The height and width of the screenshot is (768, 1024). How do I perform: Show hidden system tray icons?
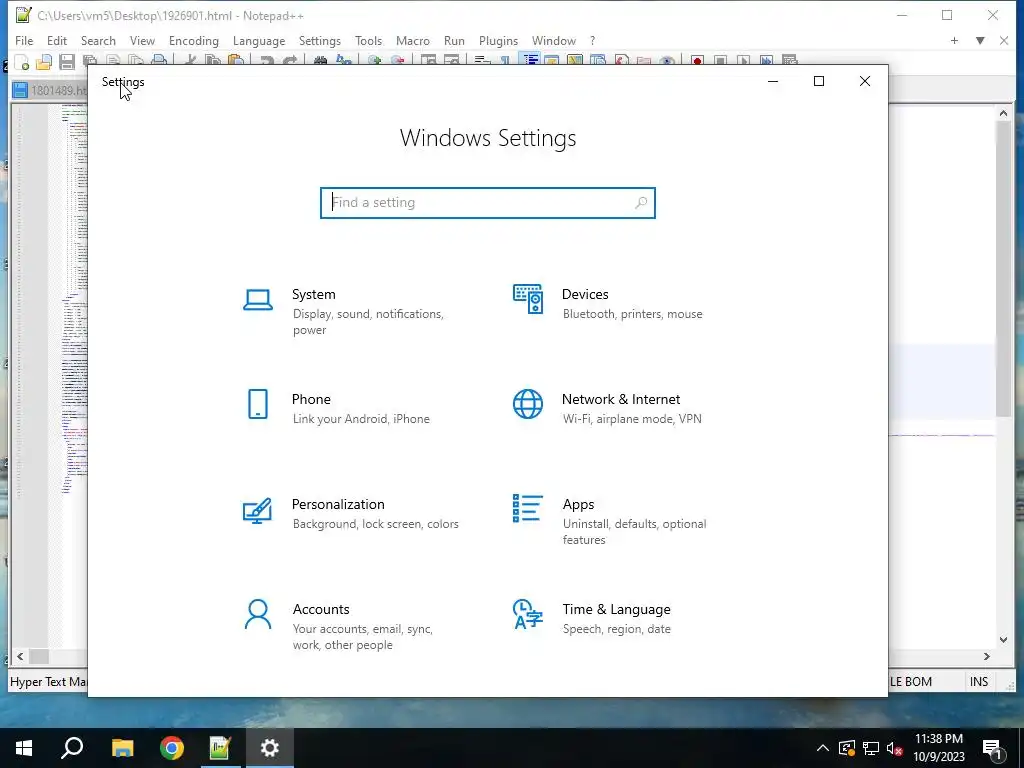pos(823,748)
